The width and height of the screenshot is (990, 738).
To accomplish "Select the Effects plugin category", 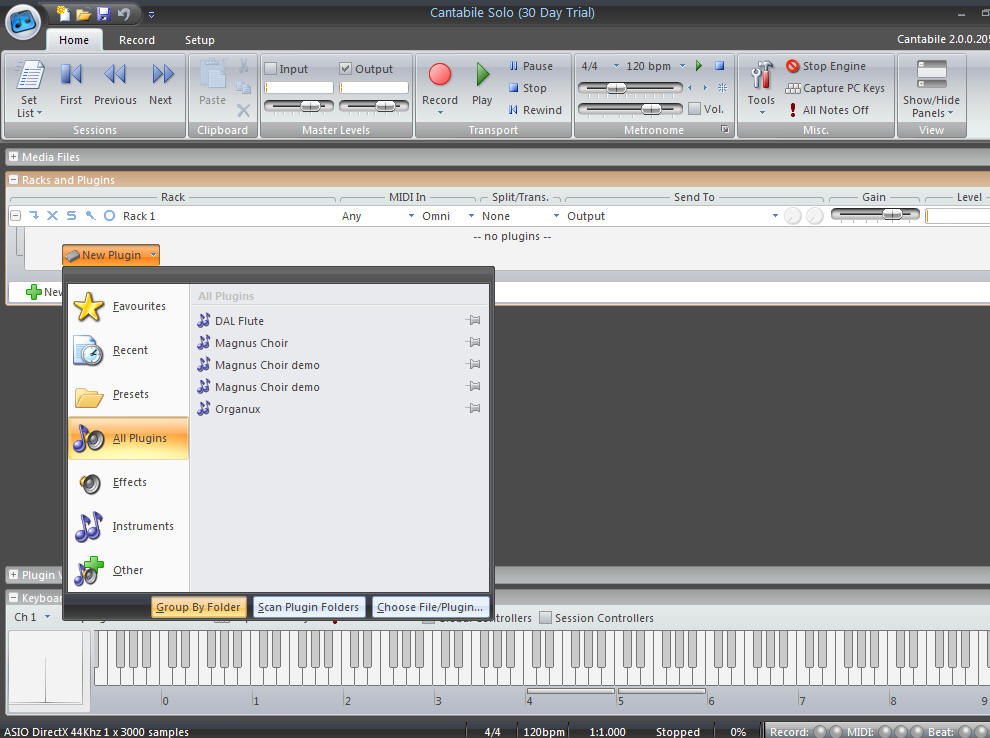I will pos(128,482).
